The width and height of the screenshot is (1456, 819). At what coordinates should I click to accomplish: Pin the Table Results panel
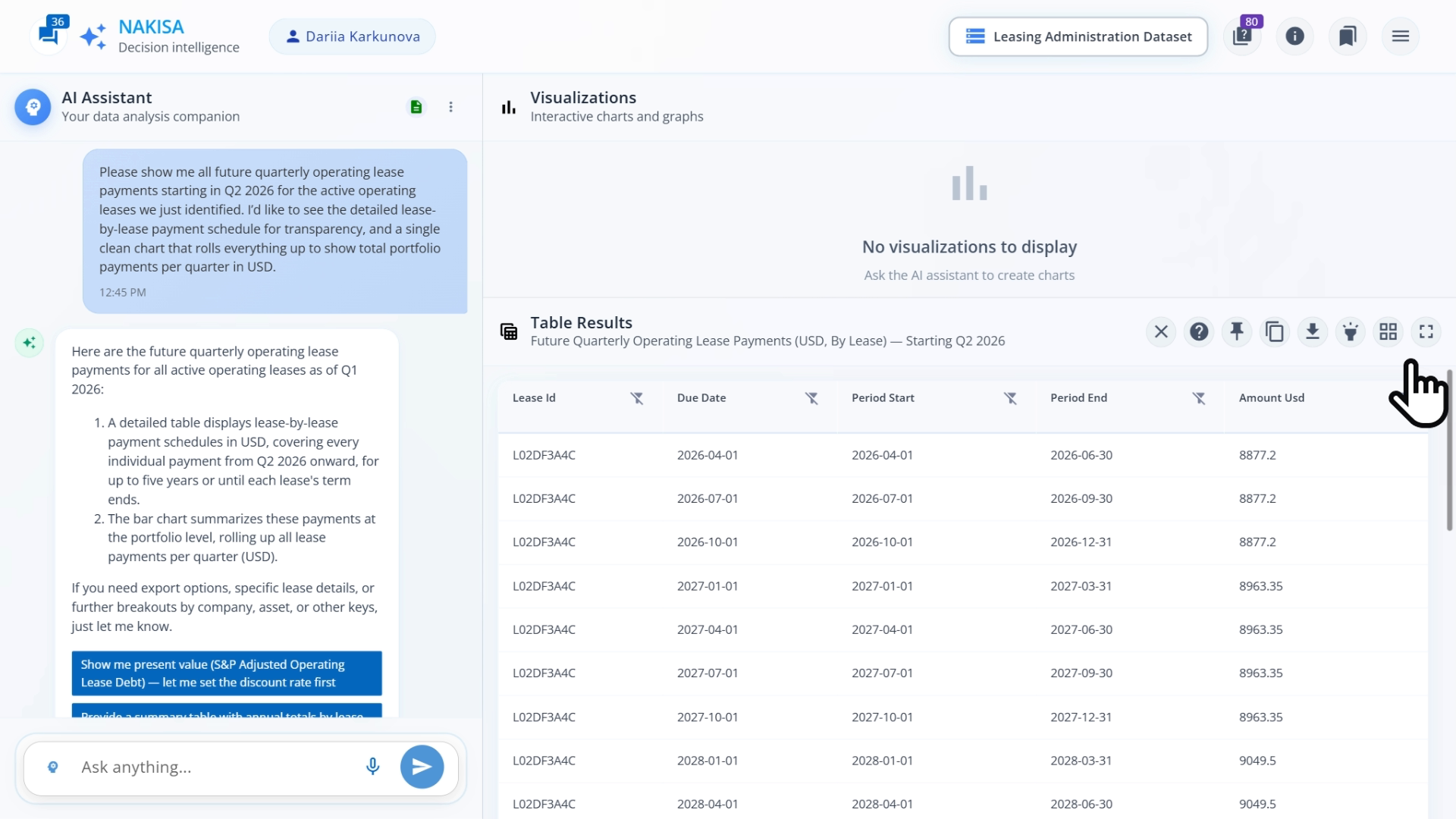(x=1236, y=332)
